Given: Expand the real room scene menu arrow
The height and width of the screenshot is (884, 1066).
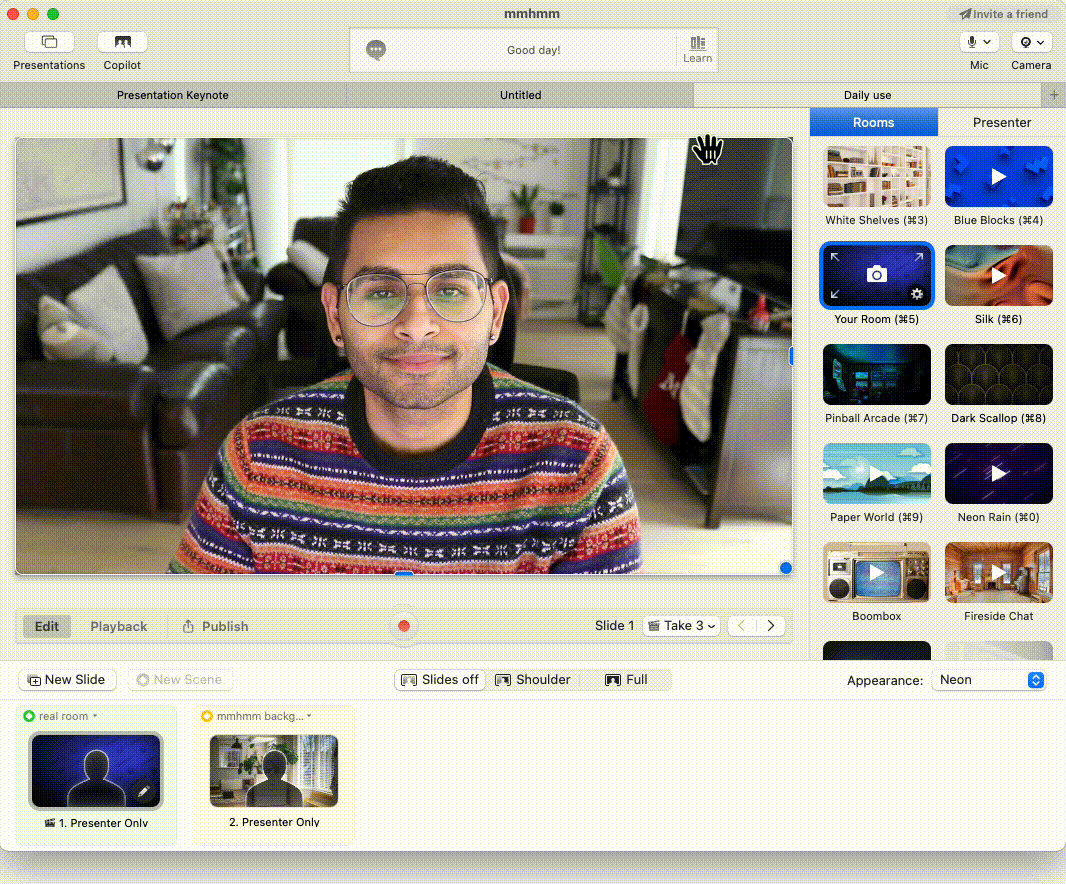Looking at the screenshot, I should pos(95,716).
